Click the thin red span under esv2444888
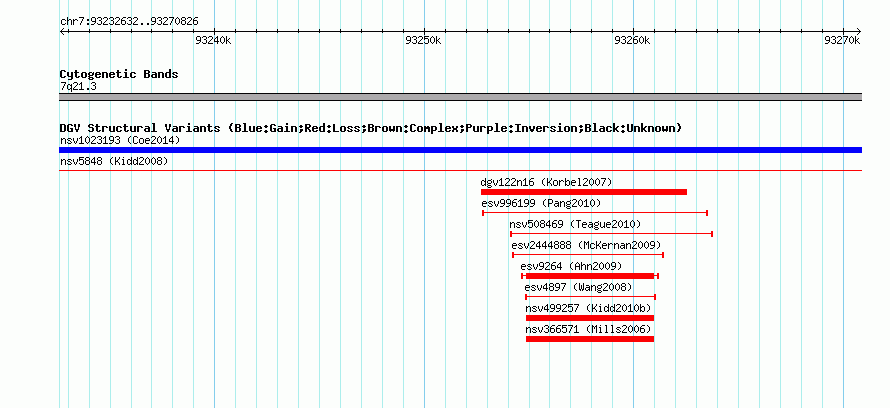 (588, 255)
